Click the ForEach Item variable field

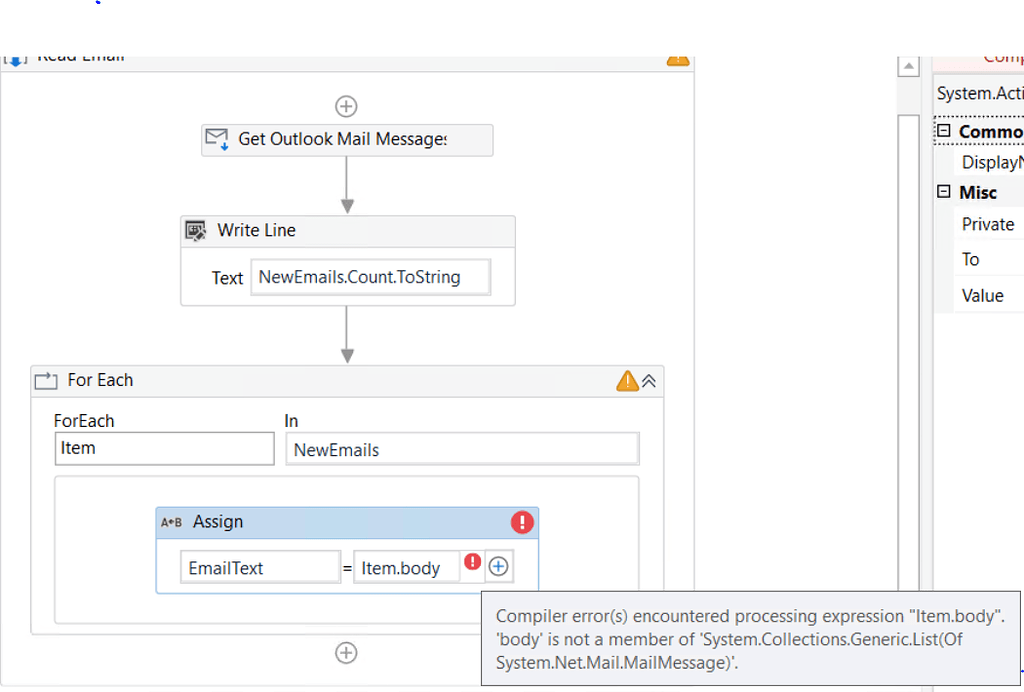(x=164, y=448)
